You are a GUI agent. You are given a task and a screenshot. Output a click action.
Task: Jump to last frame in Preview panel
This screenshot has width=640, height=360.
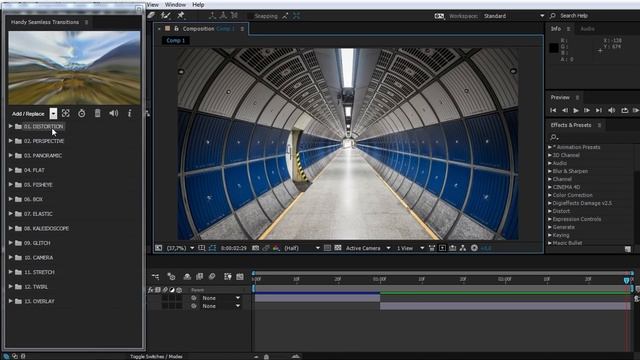pyautogui.click(x=599, y=110)
